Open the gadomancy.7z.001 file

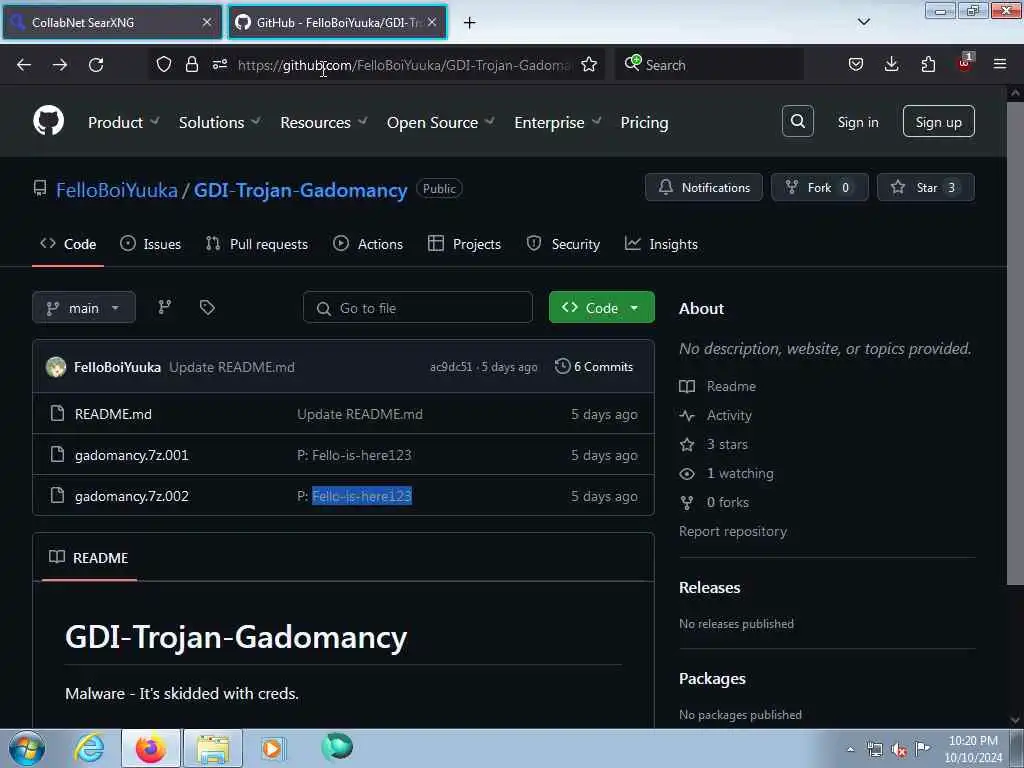131,455
